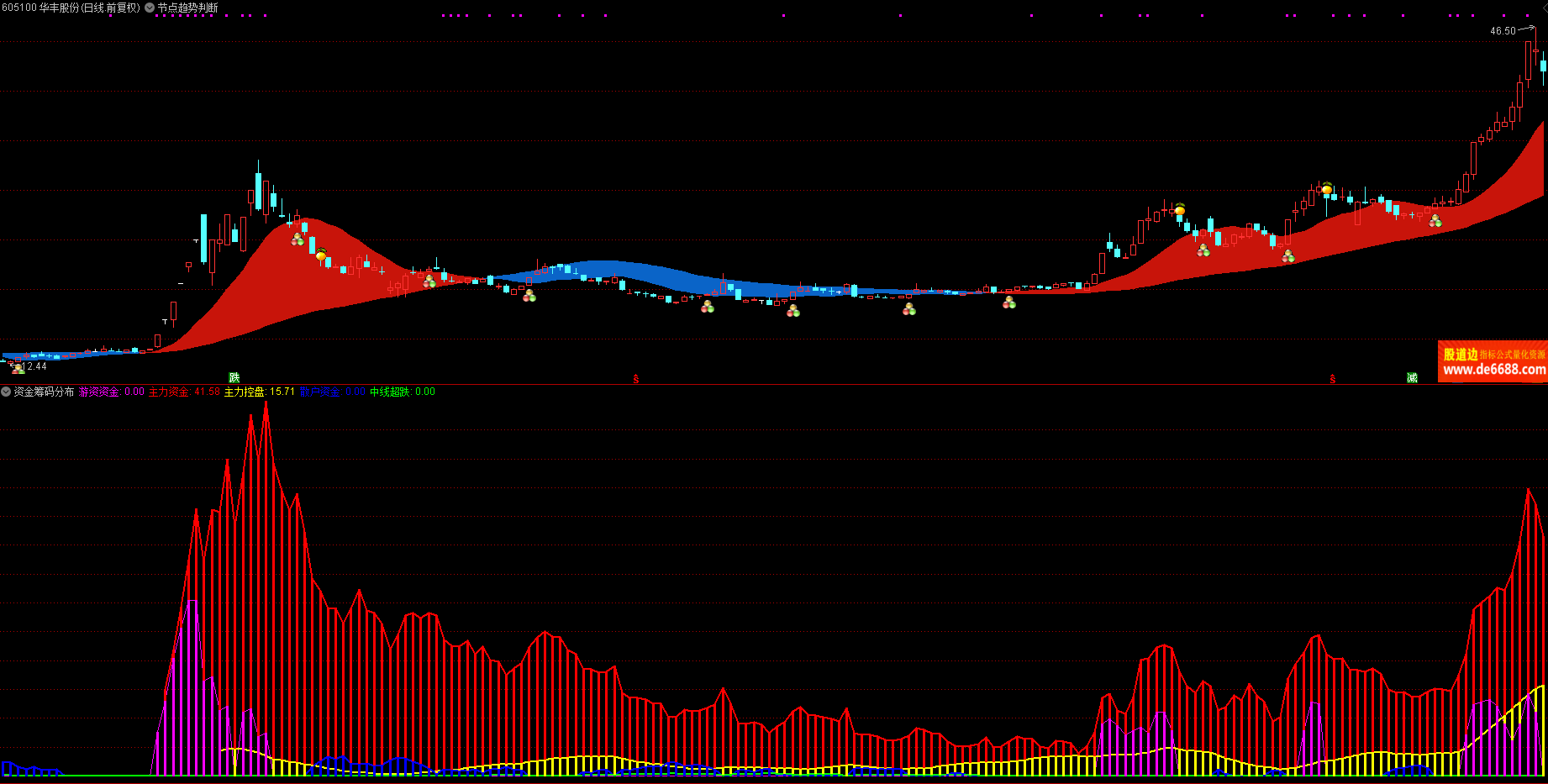The width and height of the screenshot is (1548, 784).
Task: Select the 资金筹码分布 indicator name
Action: [44, 392]
